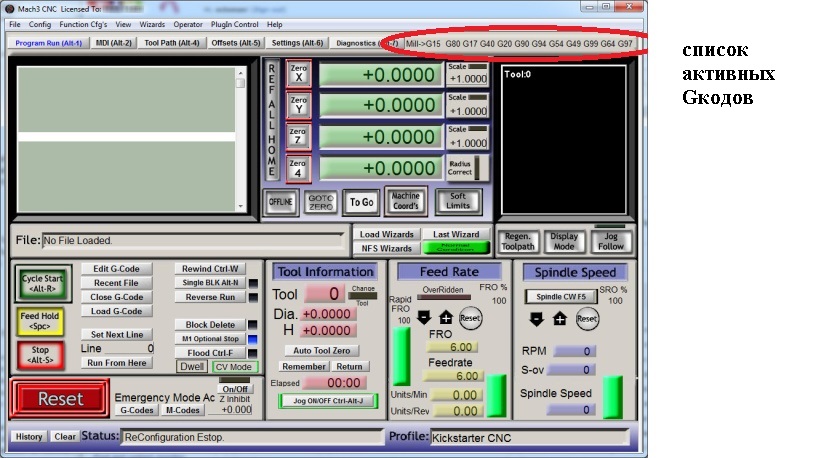Image resolution: width=831 pixels, height=458 pixels.
Task: Click Auto Tool Zero
Action: [322, 350]
